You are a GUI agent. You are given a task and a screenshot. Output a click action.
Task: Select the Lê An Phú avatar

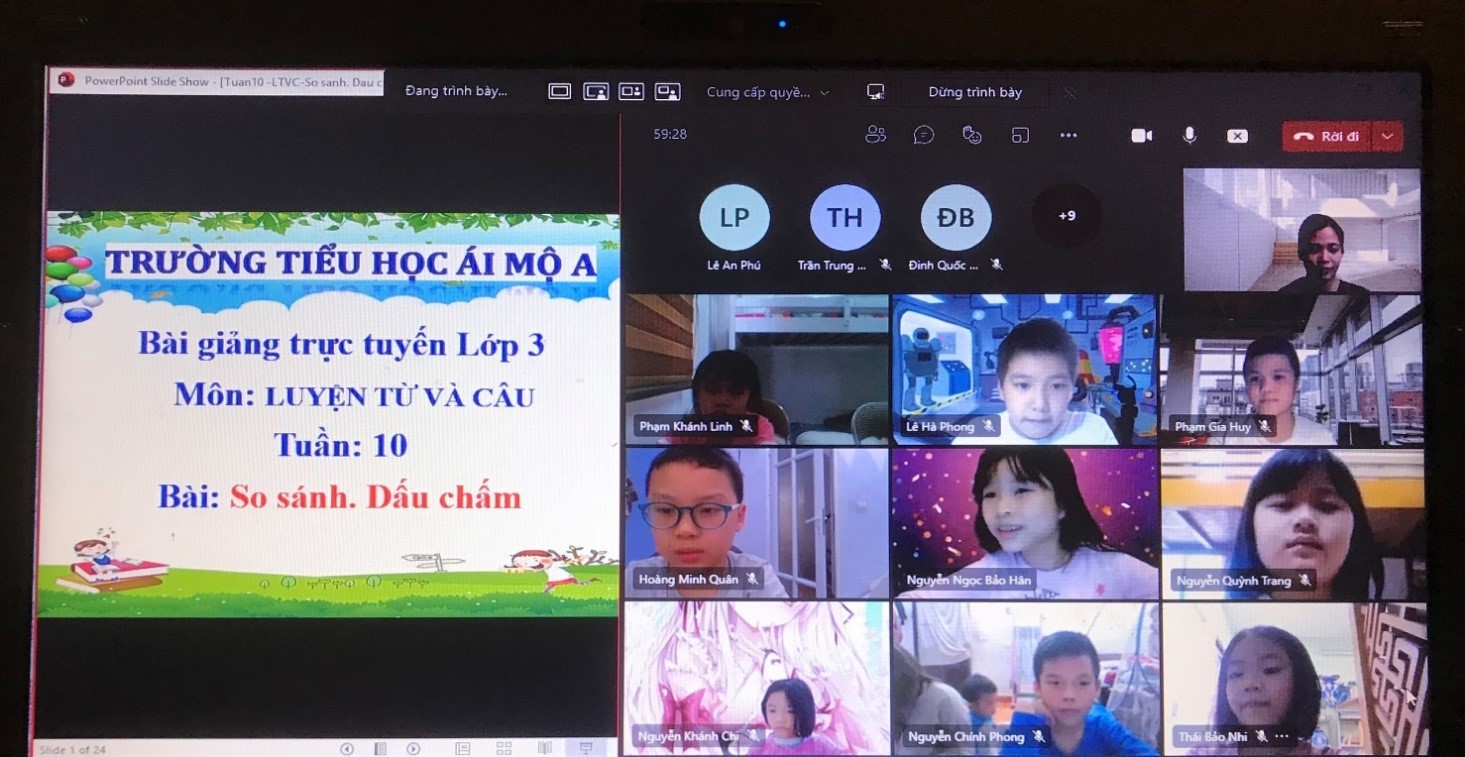734,218
